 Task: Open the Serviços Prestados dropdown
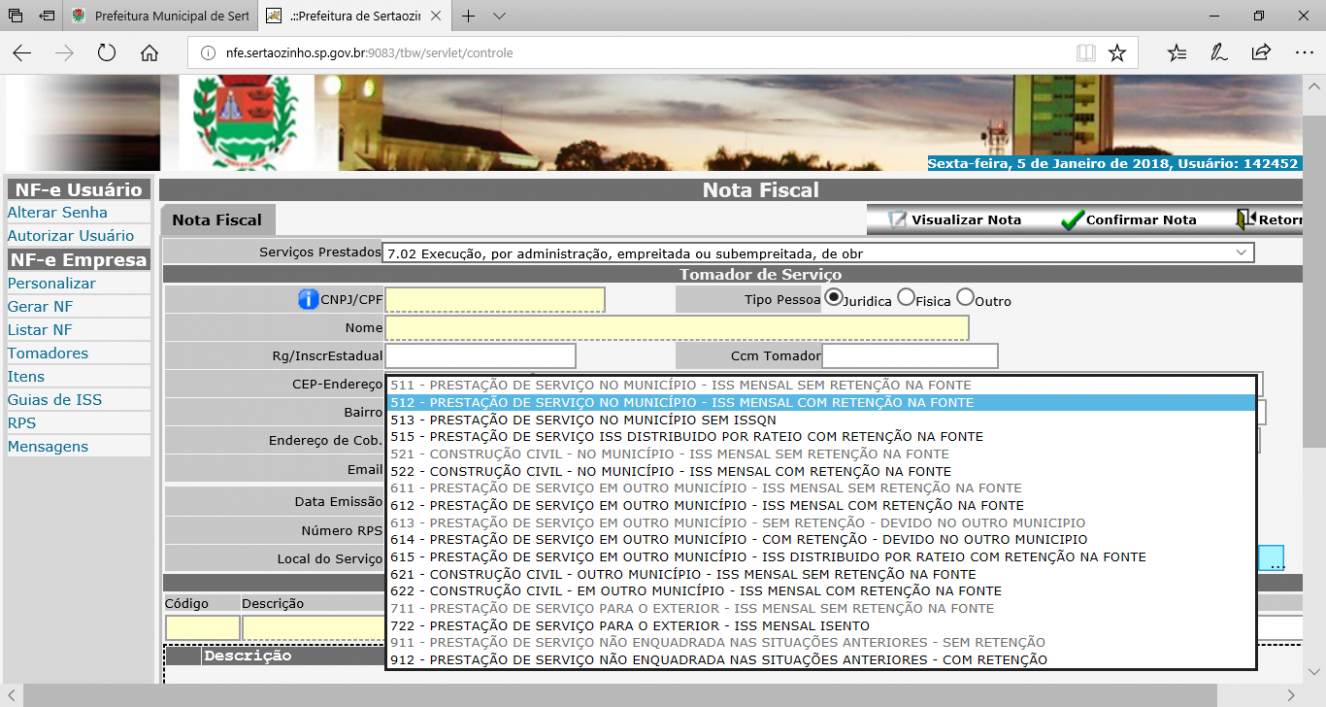tap(818, 253)
